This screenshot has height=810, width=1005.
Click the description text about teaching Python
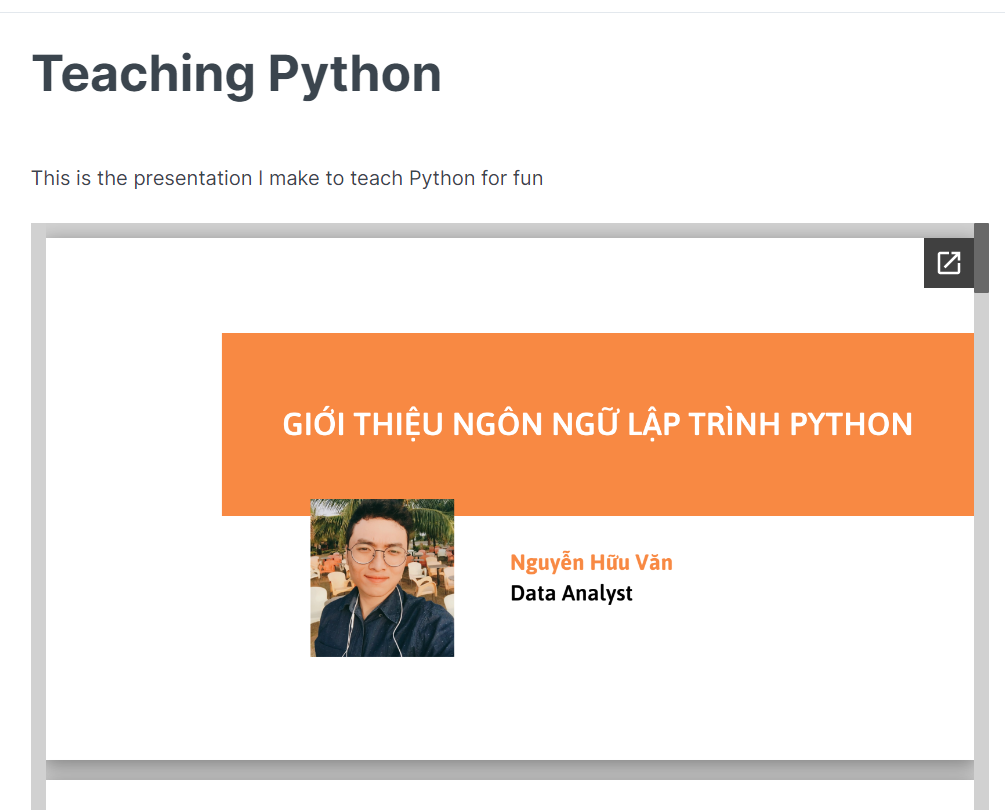tap(287, 179)
